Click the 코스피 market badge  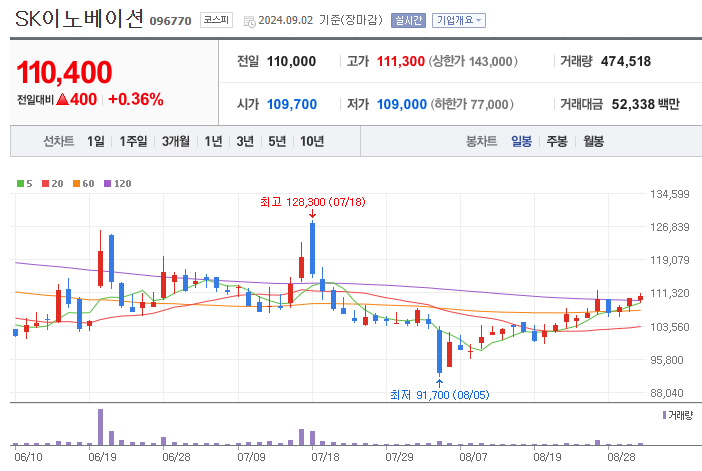(216, 20)
